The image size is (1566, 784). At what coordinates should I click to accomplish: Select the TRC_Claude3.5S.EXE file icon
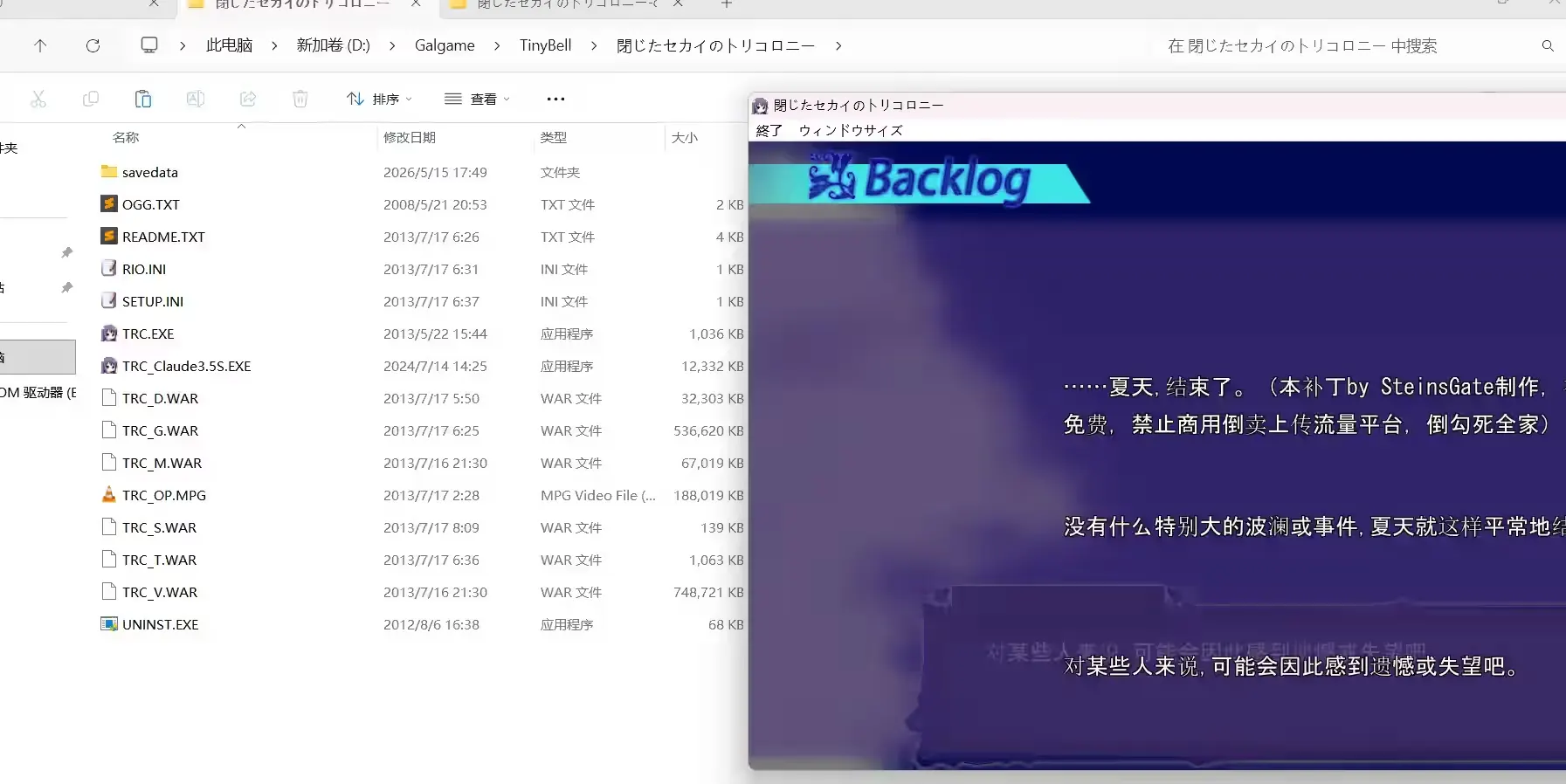click(109, 366)
